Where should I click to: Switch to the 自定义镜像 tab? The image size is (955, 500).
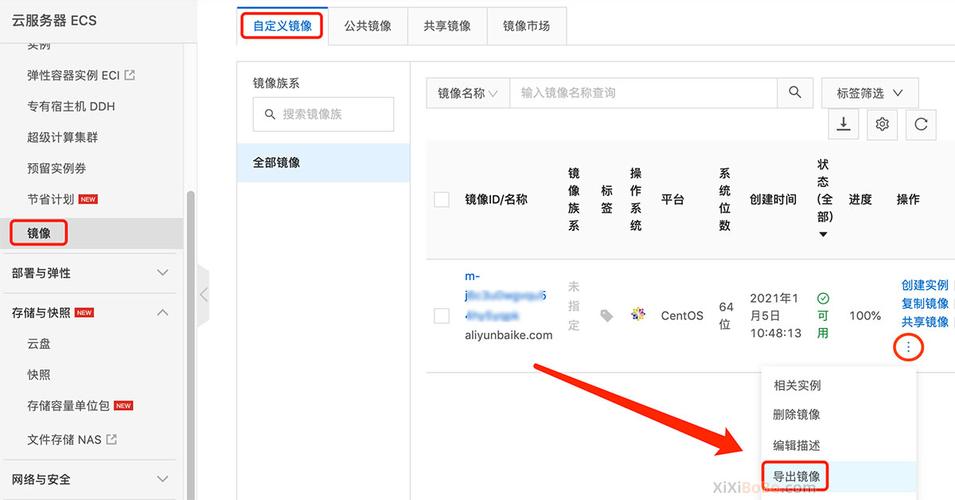(282, 26)
